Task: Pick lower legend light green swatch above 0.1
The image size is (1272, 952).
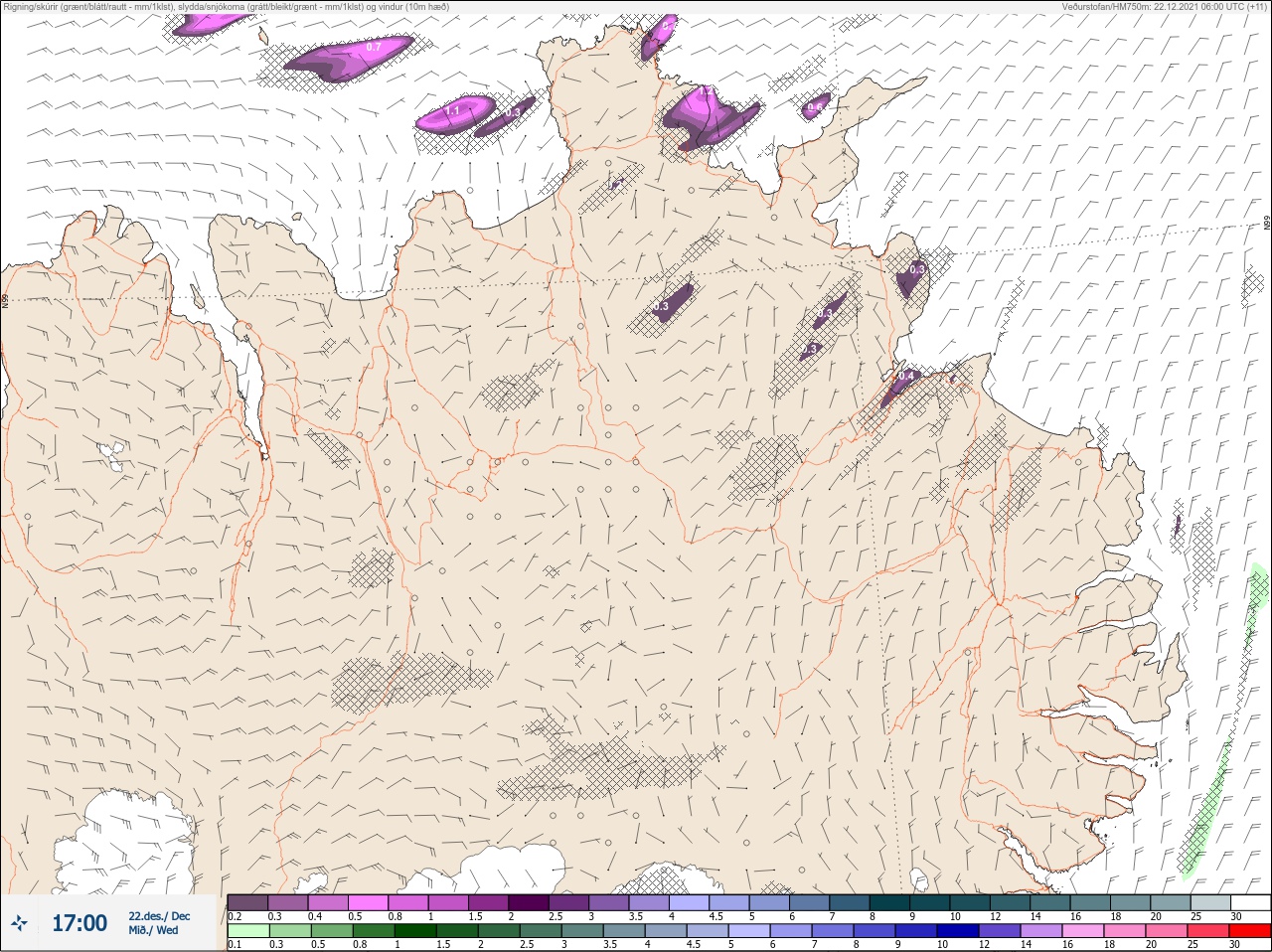Action: pos(247,931)
